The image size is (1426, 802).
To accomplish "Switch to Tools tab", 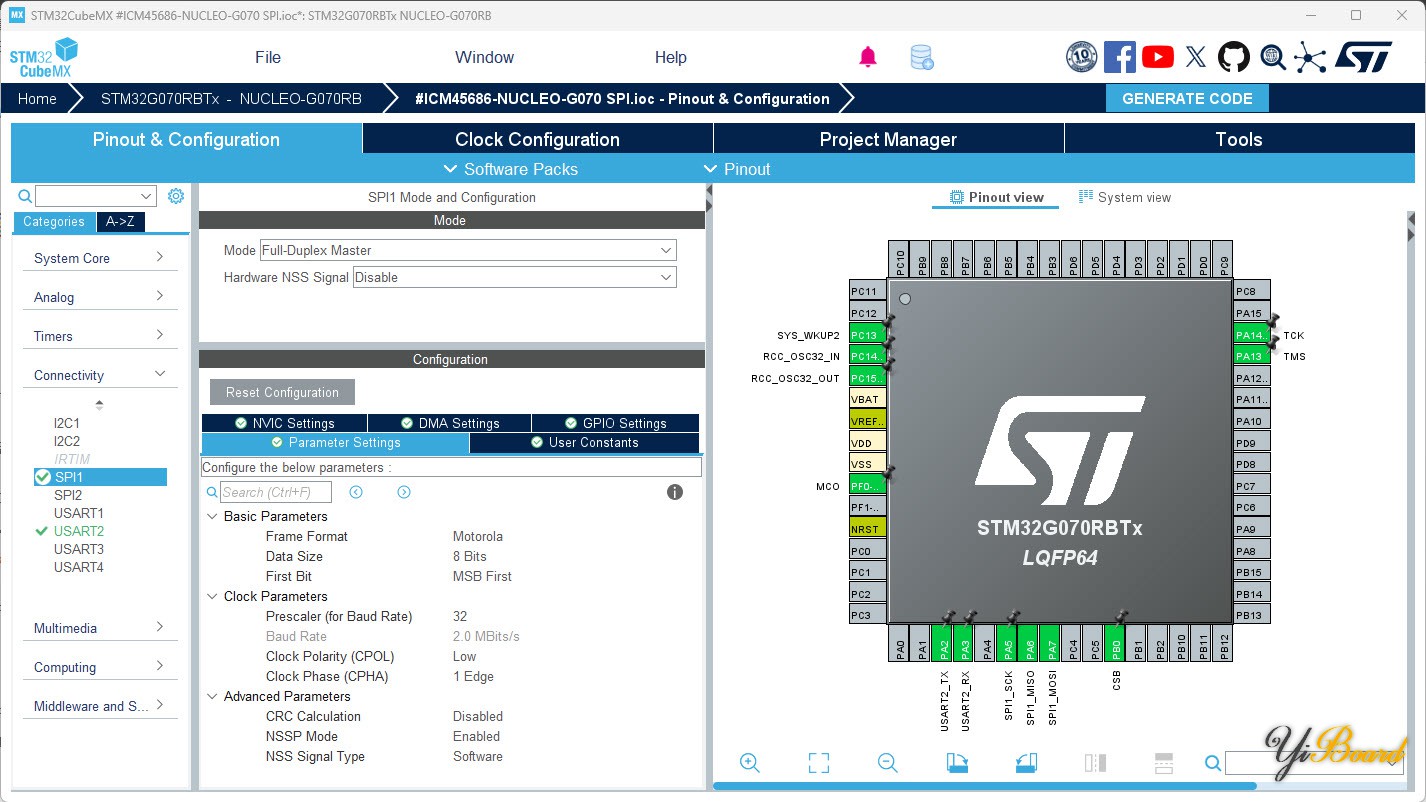I will 1239,139.
